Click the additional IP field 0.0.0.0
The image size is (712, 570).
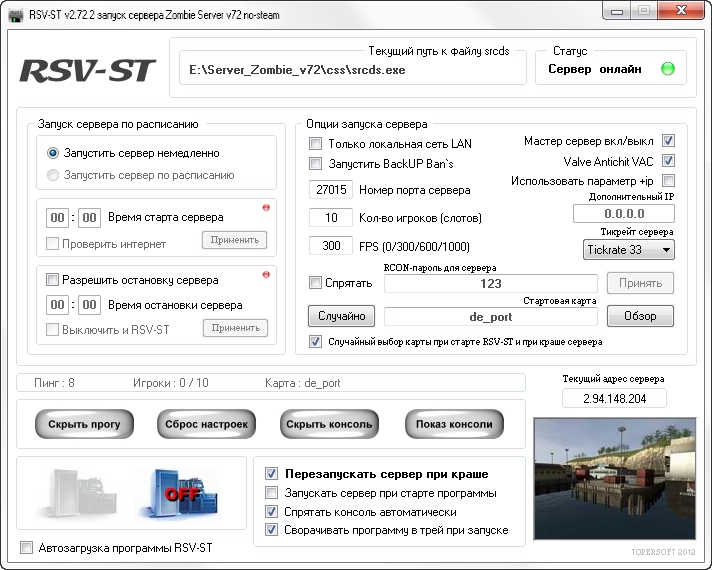(x=623, y=213)
